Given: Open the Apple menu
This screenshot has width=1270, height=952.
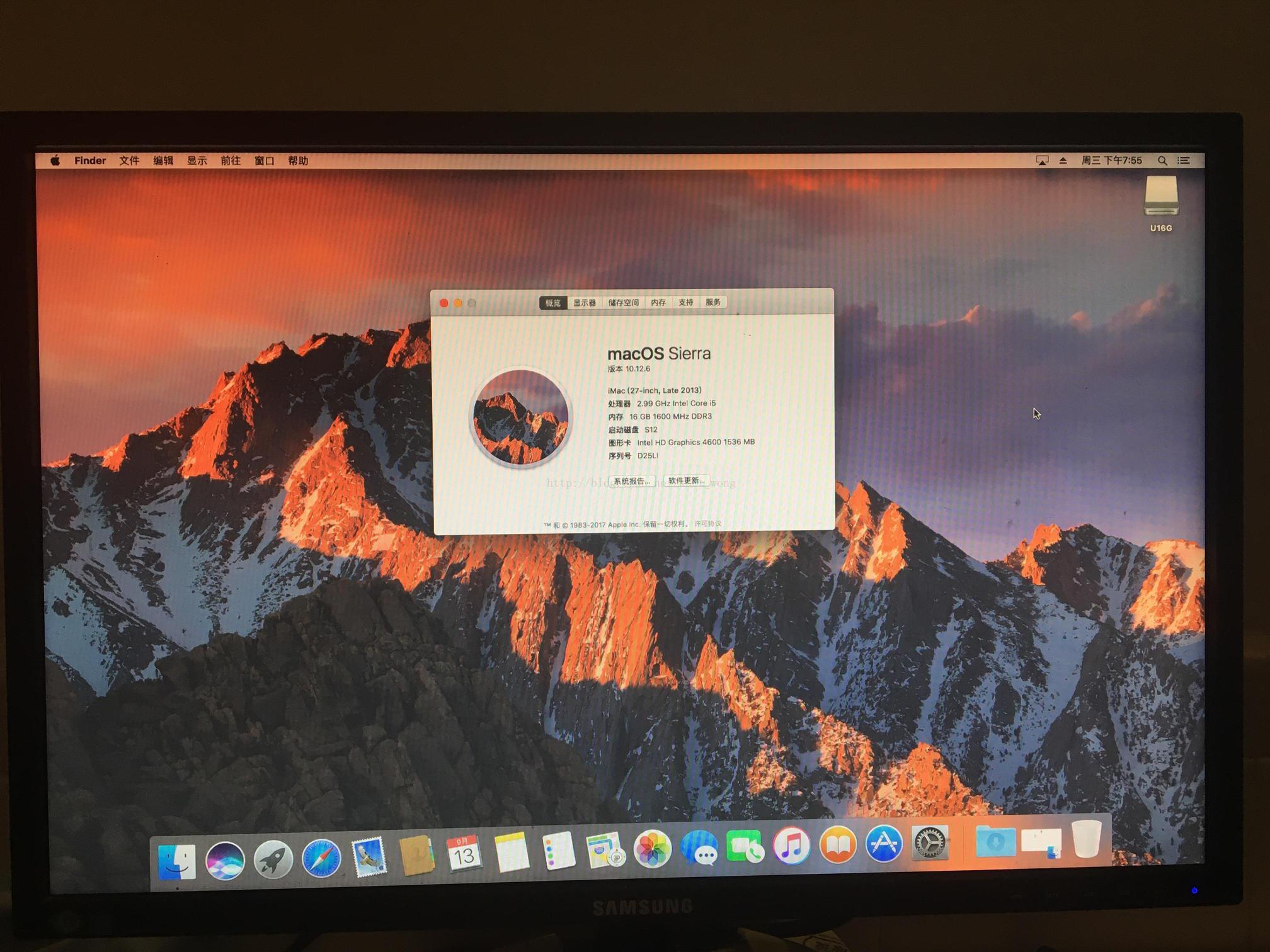Looking at the screenshot, I should point(55,161).
